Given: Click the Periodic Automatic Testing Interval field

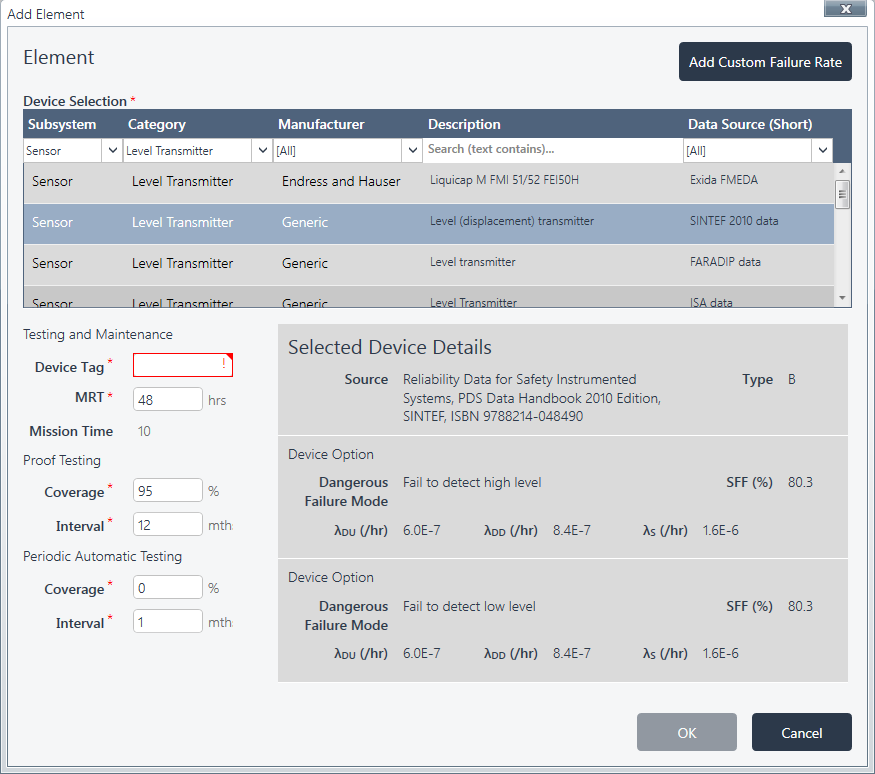Looking at the screenshot, I should (x=167, y=621).
